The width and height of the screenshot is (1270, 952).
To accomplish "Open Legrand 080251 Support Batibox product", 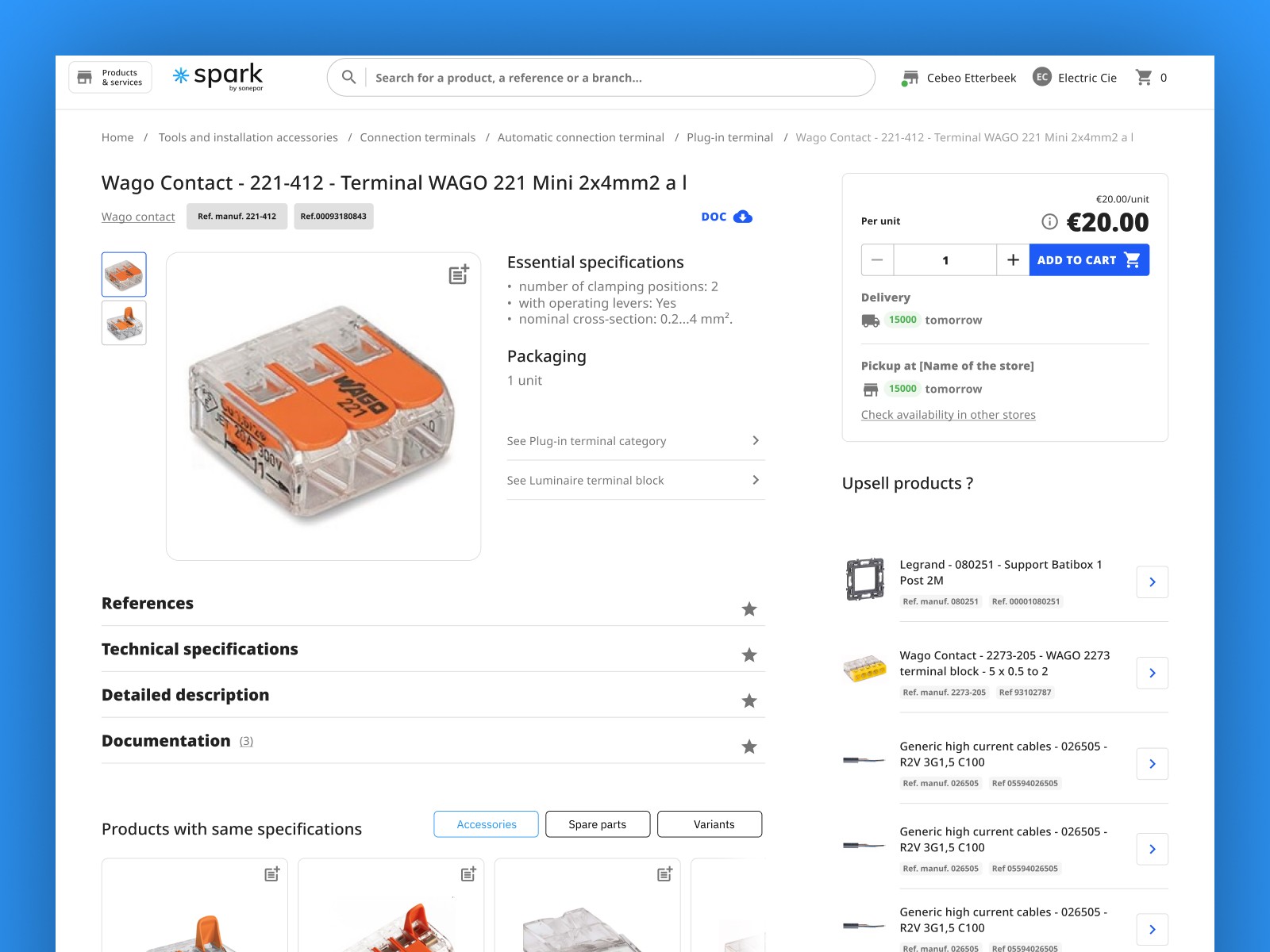I will coord(1001,573).
